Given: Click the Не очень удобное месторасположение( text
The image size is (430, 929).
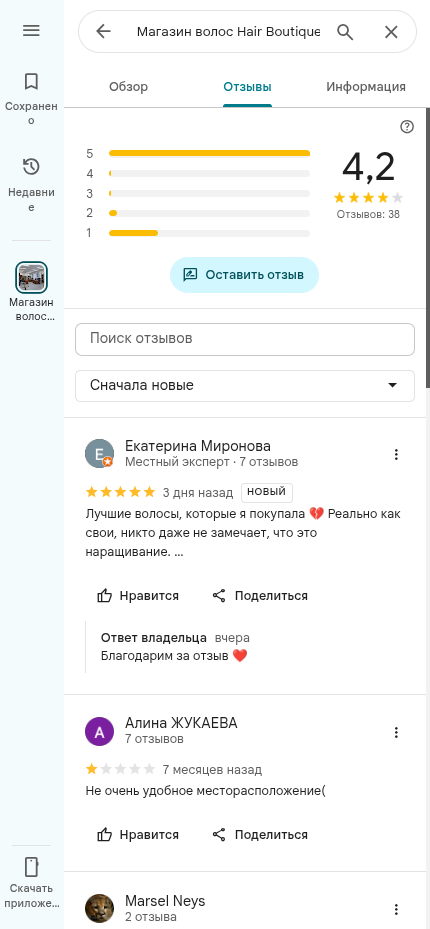Looking at the screenshot, I should (206, 791).
